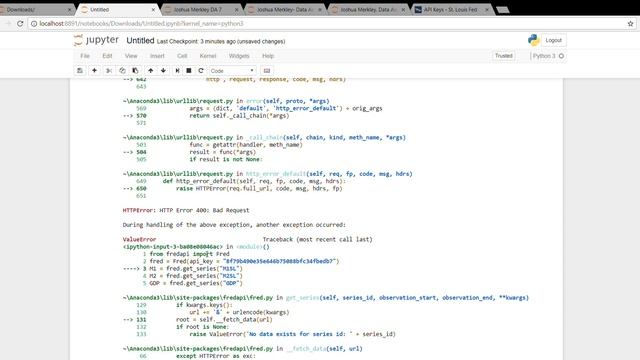The height and width of the screenshot is (360, 640).
Task: View site information icon in address bar
Action: click(34, 24)
